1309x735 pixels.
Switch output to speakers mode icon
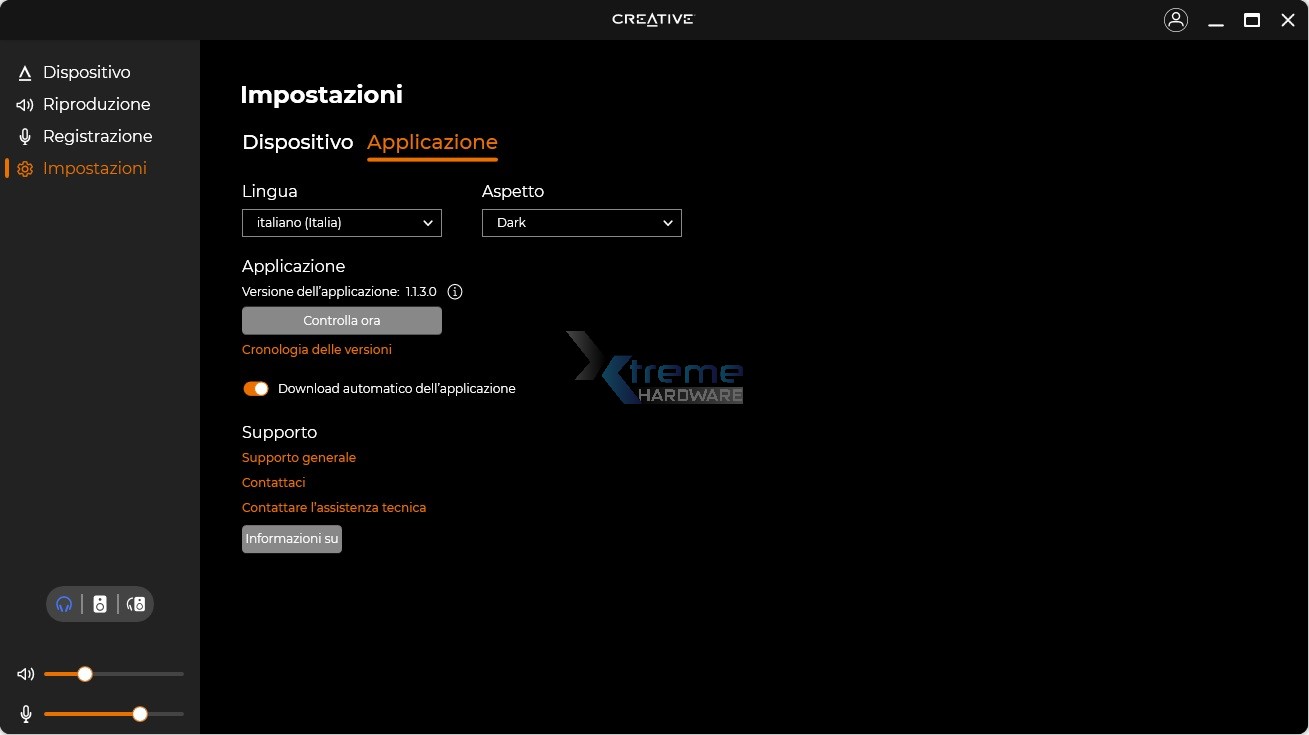(x=100, y=604)
